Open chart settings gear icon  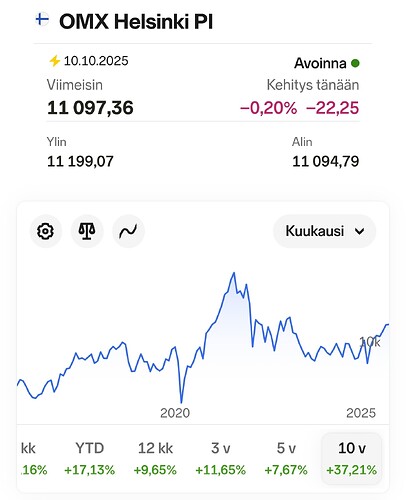[x=46, y=231]
